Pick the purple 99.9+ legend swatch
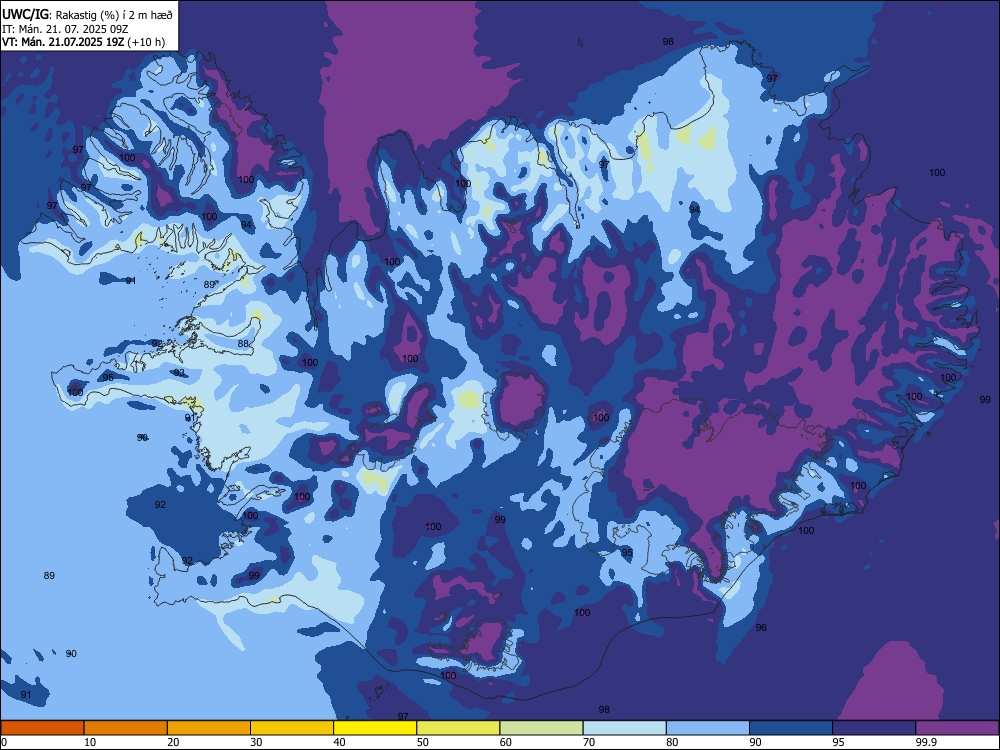 [x=957, y=728]
